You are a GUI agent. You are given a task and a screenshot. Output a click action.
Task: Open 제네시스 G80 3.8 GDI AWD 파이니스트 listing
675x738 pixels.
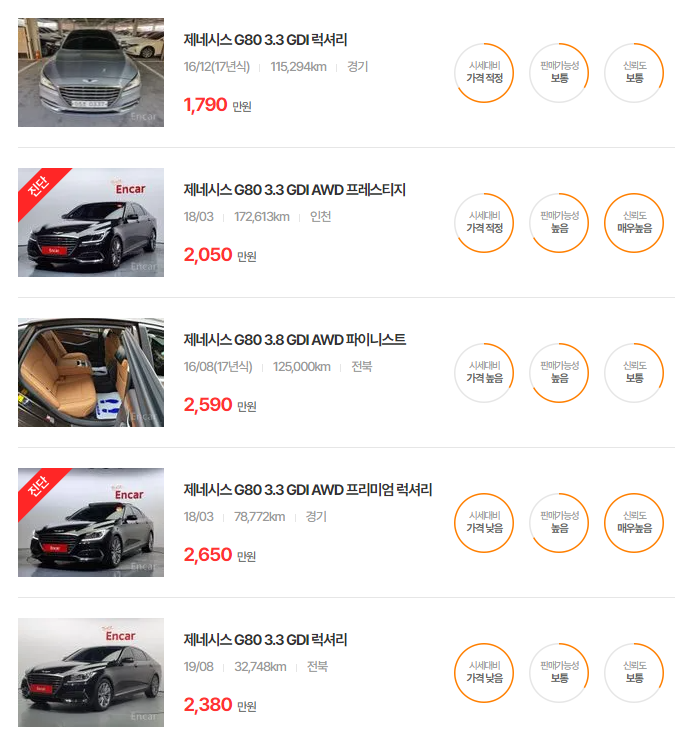[x=295, y=339]
